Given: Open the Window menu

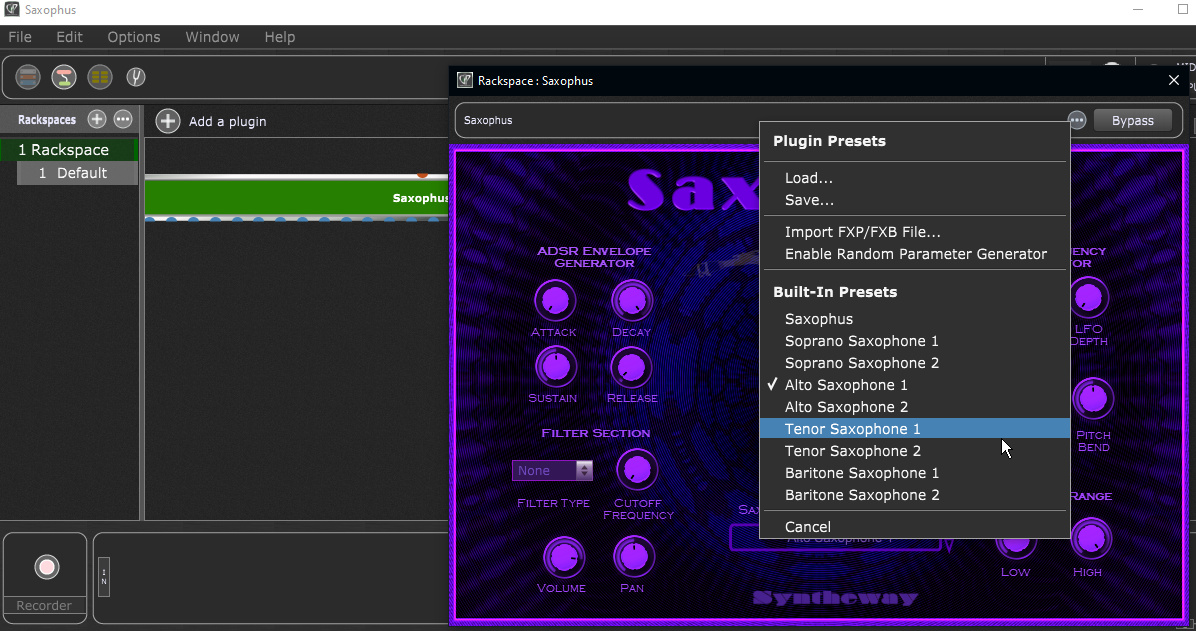Looking at the screenshot, I should point(212,37).
